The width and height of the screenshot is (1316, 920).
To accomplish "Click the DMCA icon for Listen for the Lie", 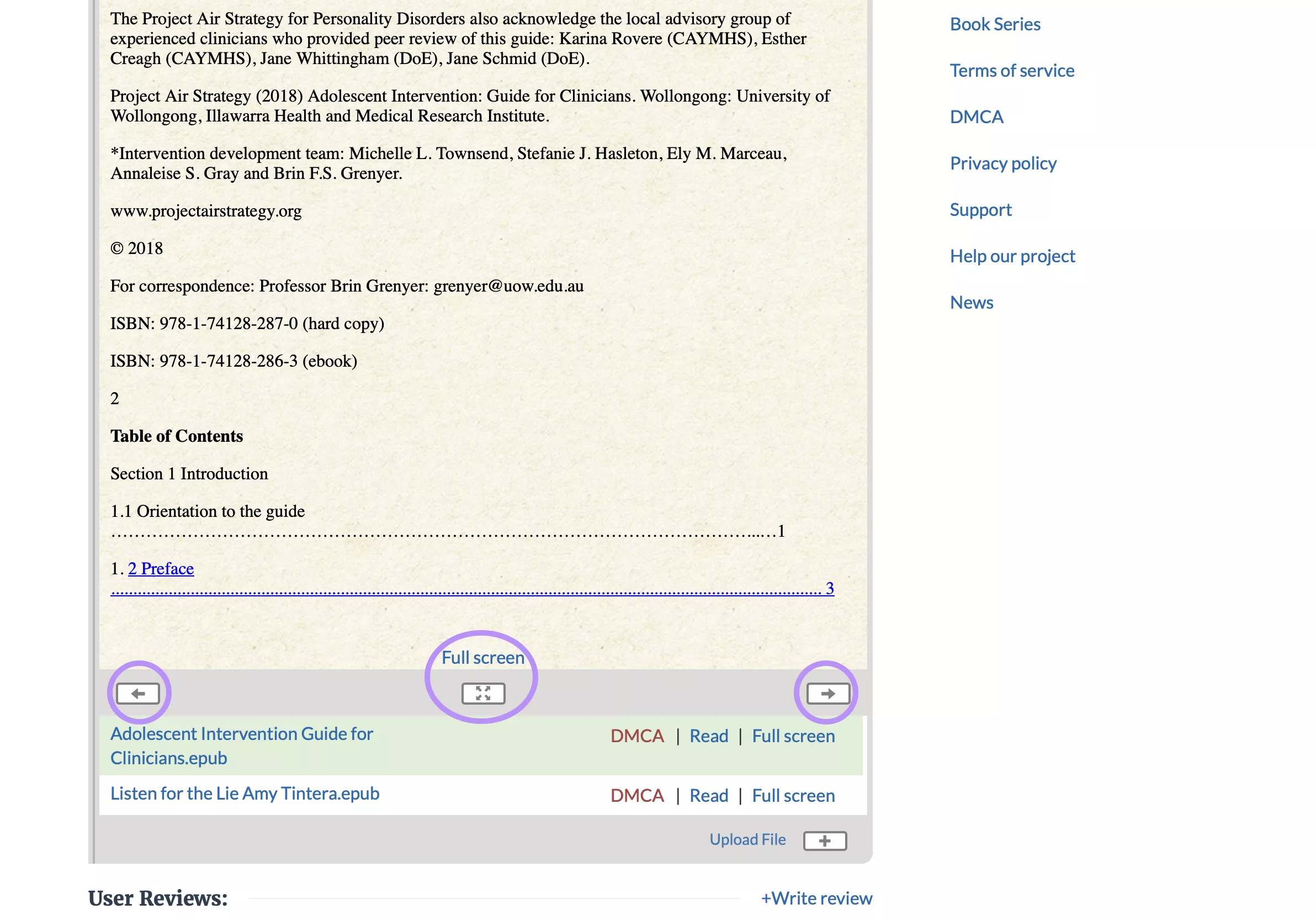I will point(637,794).
